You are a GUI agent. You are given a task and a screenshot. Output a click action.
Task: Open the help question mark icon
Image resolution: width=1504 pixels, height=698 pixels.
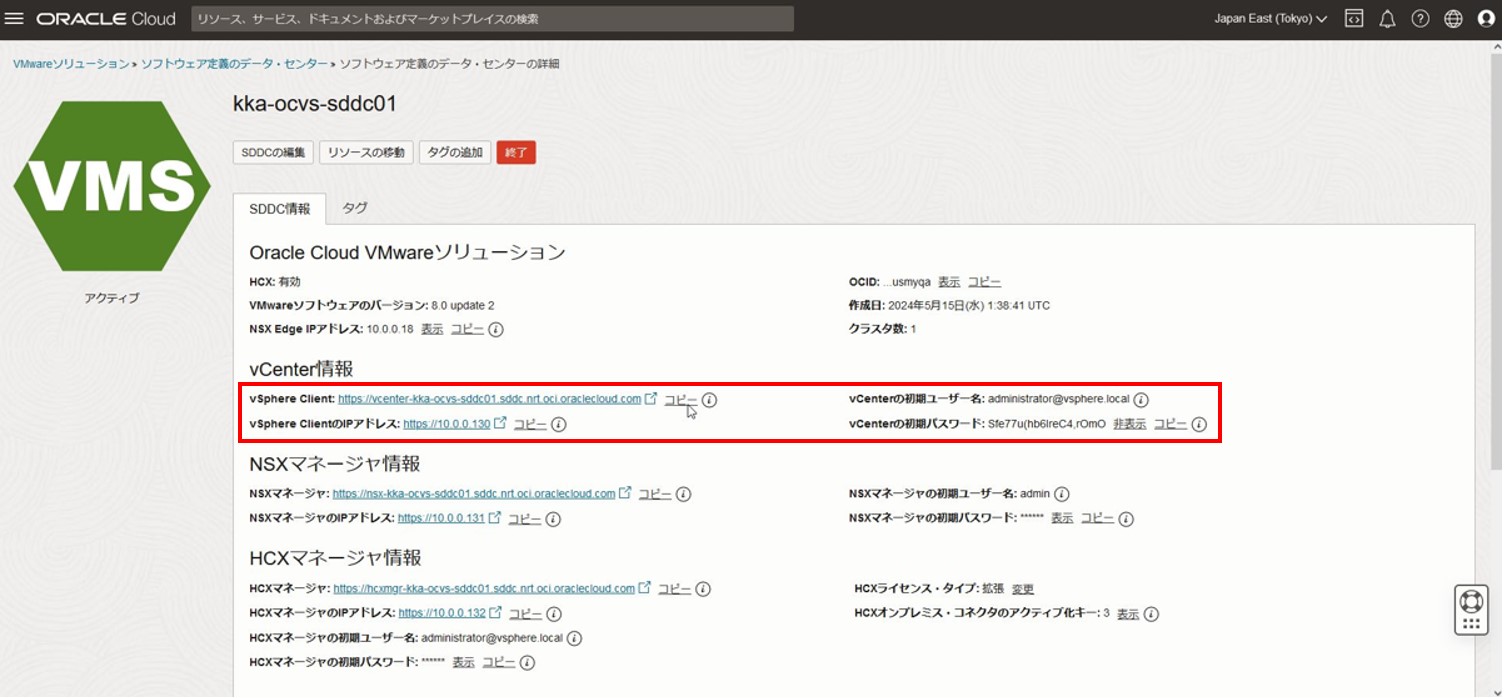pos(1420,19)
